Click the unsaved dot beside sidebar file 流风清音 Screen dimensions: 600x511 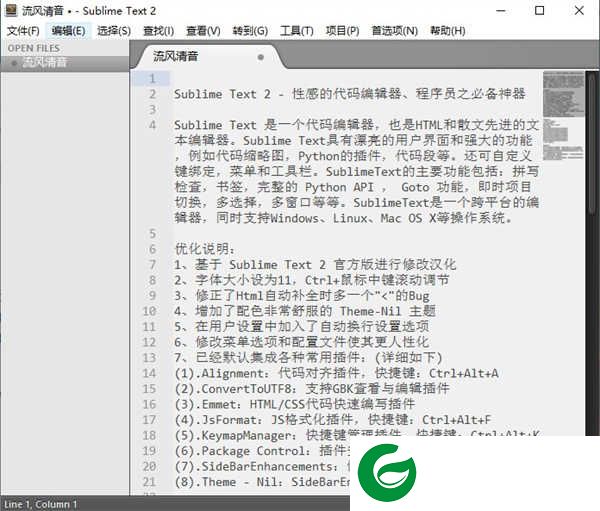pos(14,63)
